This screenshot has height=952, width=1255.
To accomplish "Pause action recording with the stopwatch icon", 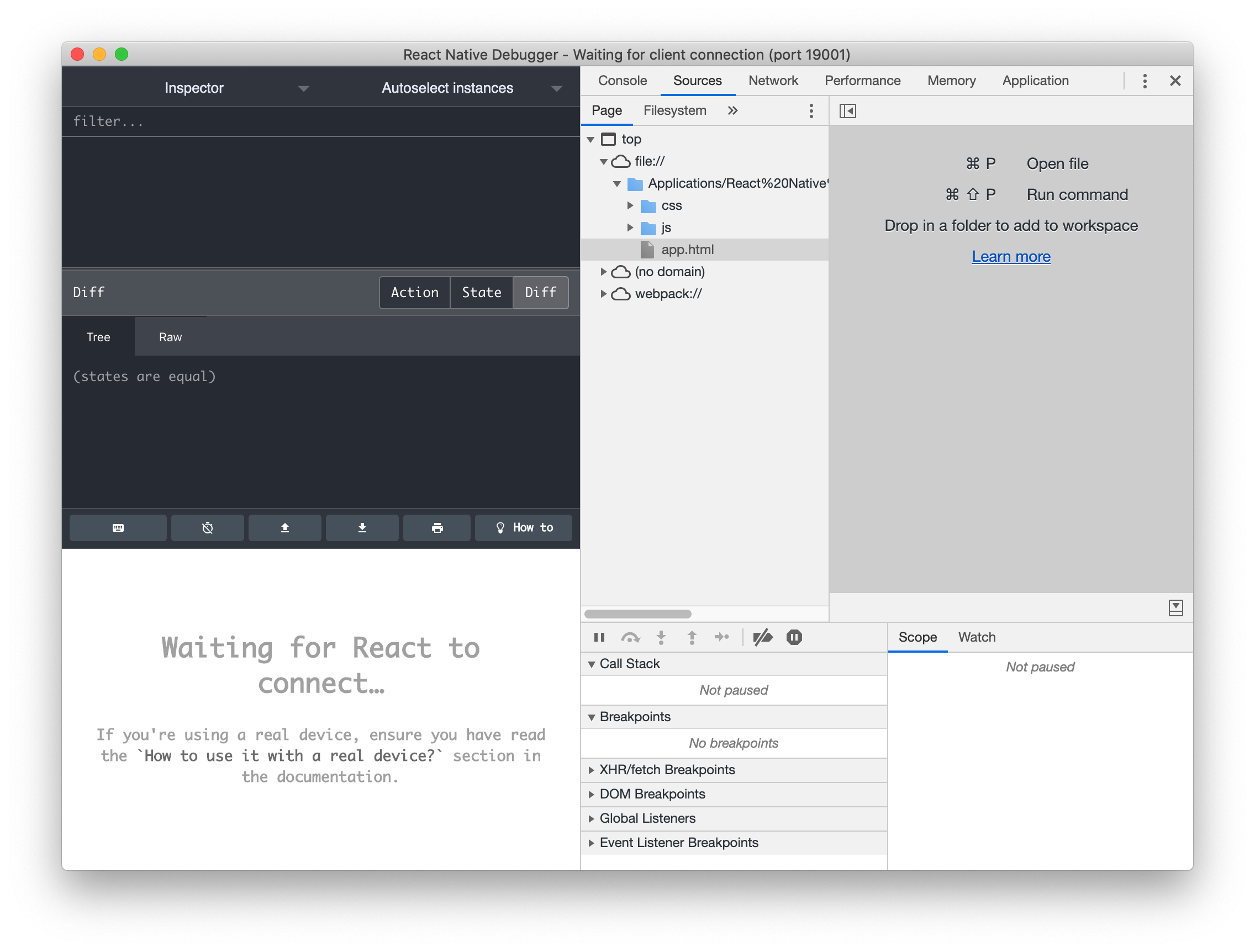I will [x=207, y=527].
